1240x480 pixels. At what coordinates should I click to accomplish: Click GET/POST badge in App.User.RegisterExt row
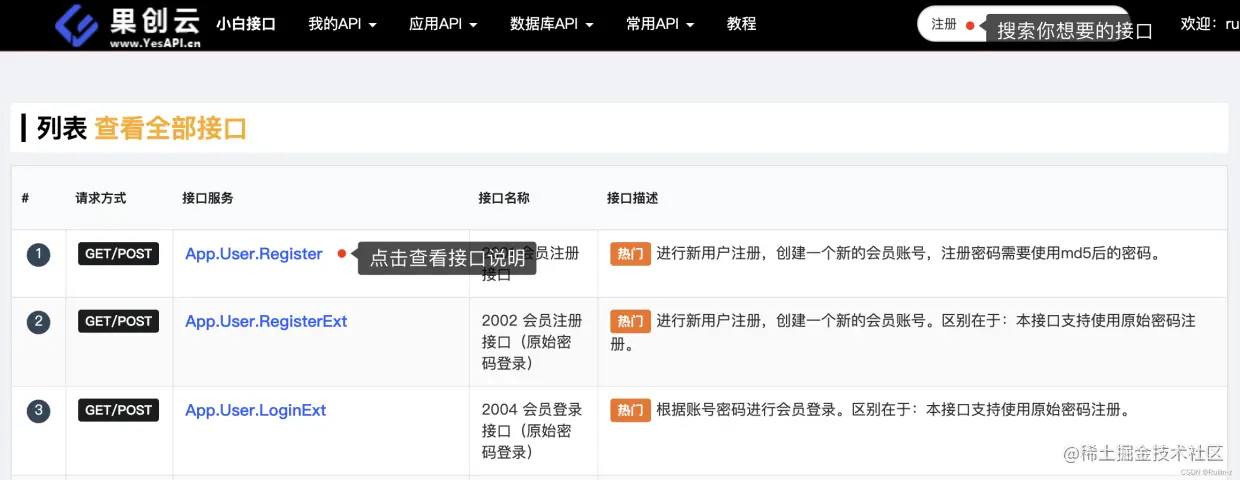pyautogui.click(x=118, y=321)
